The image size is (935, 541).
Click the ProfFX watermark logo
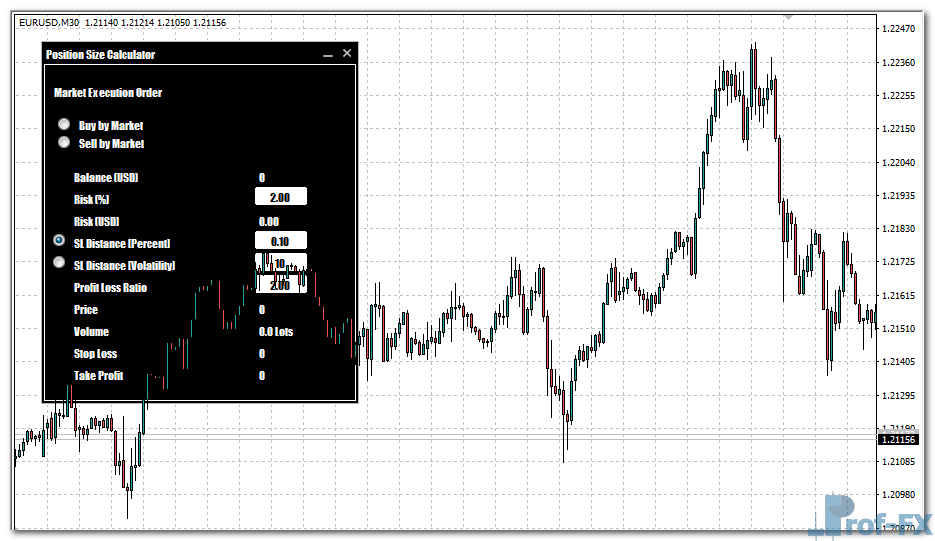pyautogui.click(x=872, y=515)
